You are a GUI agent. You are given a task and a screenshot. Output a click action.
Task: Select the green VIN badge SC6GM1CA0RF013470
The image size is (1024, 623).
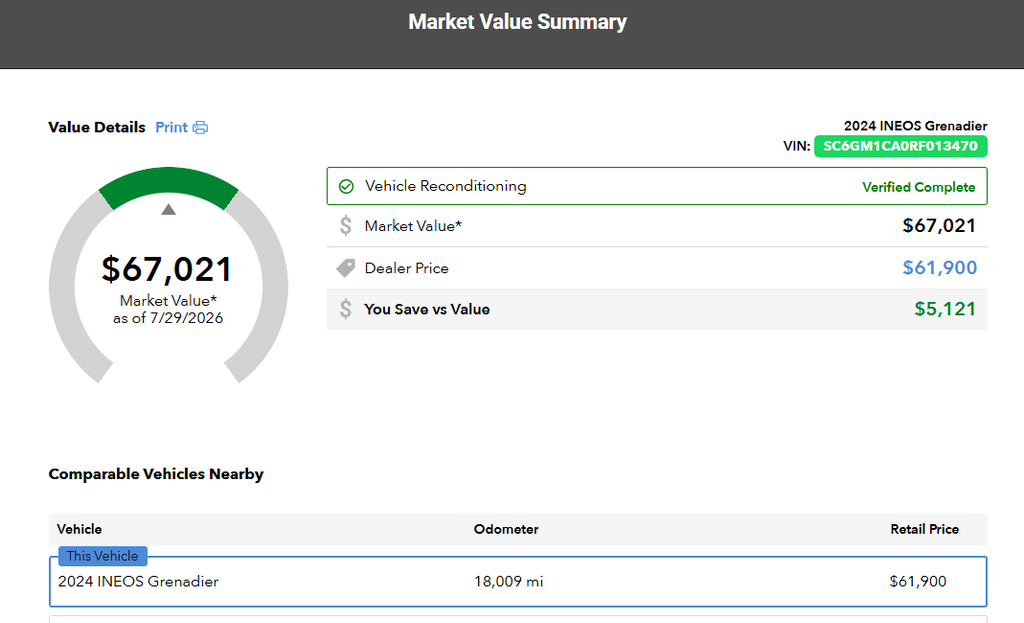pyautogui.click(x=901, y=146)
